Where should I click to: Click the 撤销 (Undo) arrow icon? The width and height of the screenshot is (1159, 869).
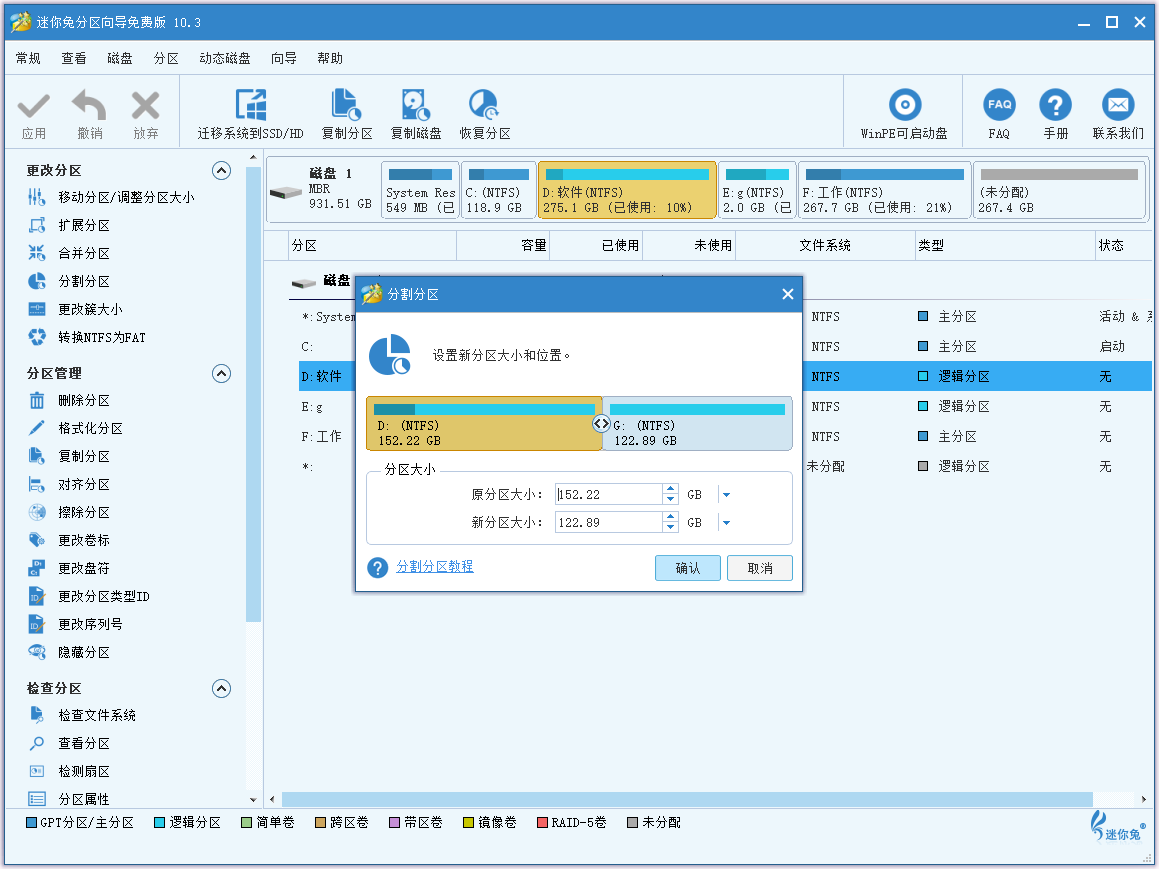coord(89,105)
